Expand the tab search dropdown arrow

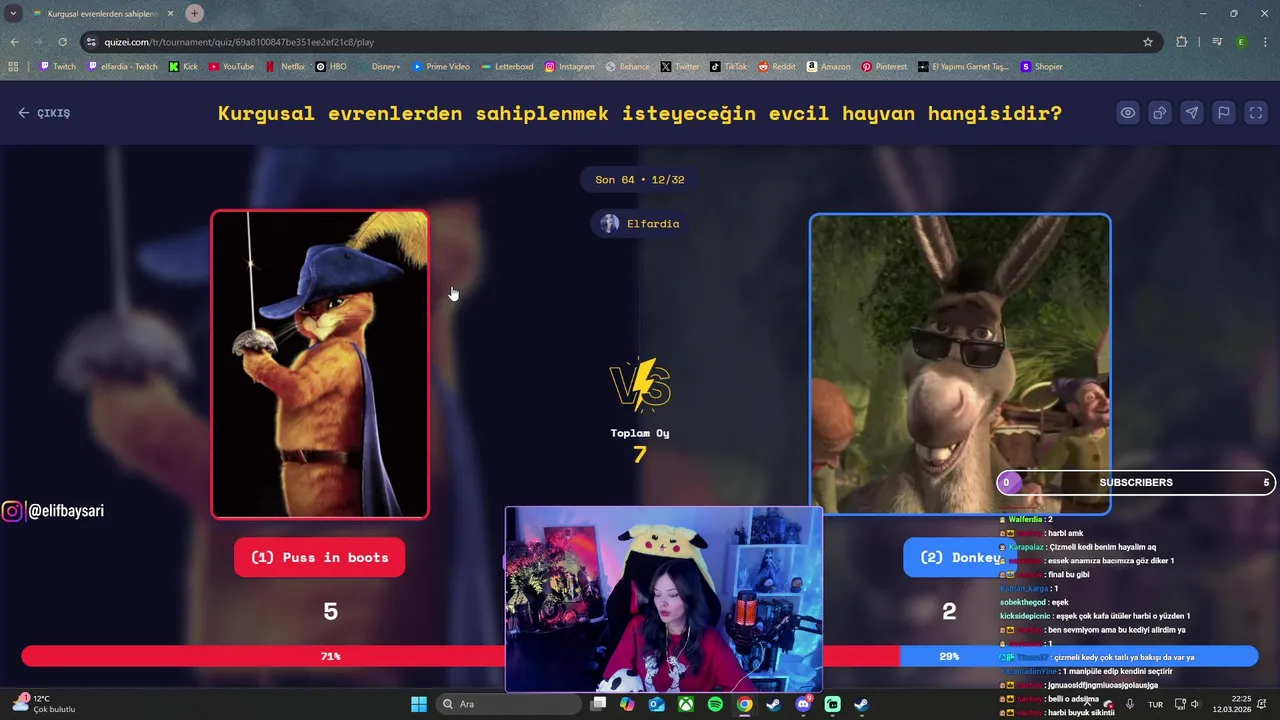point(13,14)
